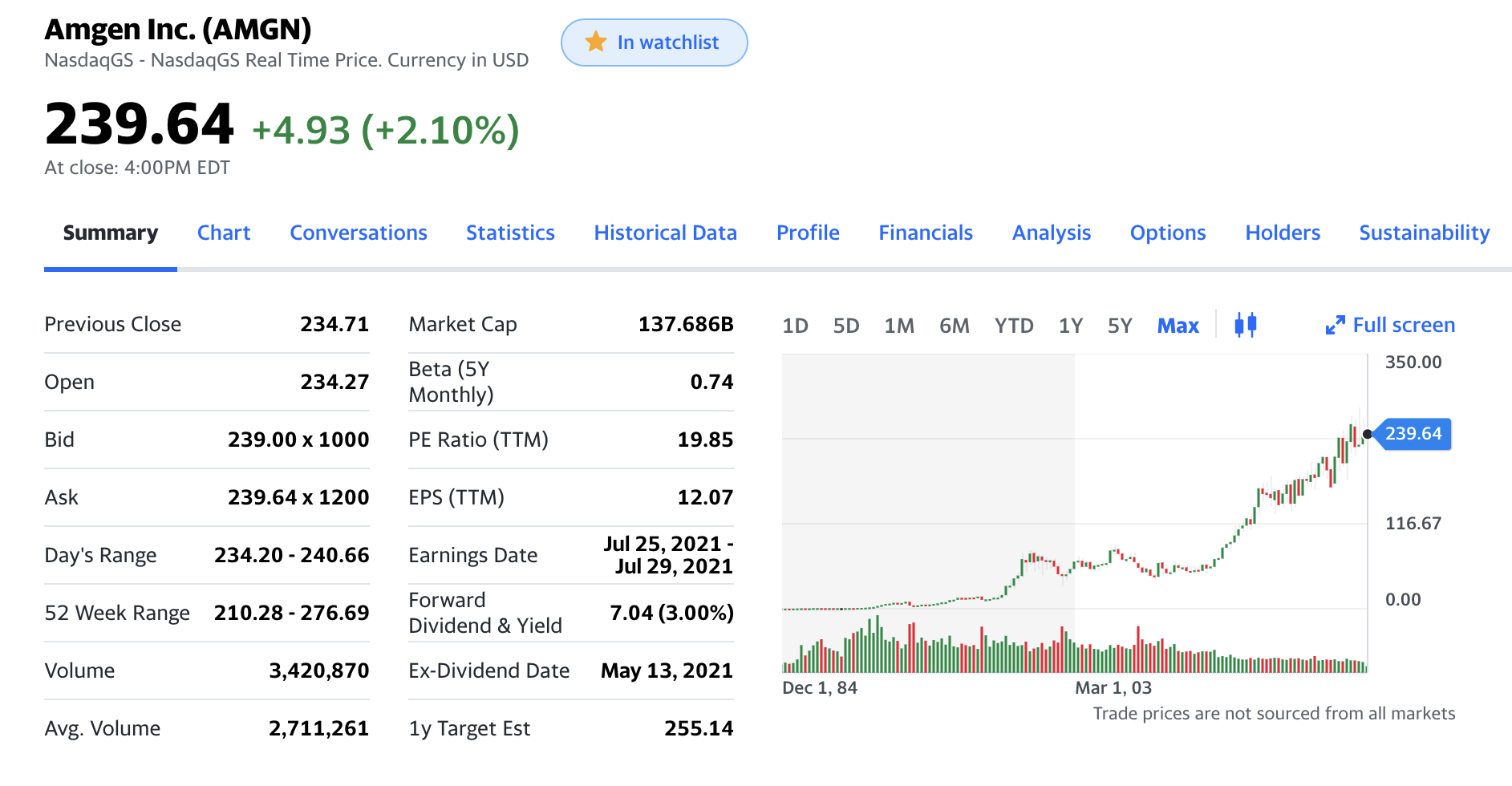Toggle candlestick chart type icon
The image size is (1512, 786).
click(x=1245, y=325)
